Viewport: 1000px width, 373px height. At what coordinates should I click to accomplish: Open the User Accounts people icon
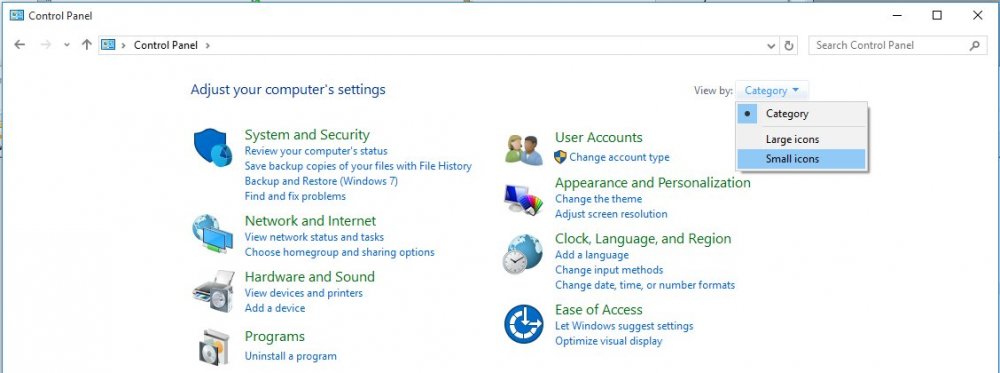pyautogui.click(x=524, y=150)
